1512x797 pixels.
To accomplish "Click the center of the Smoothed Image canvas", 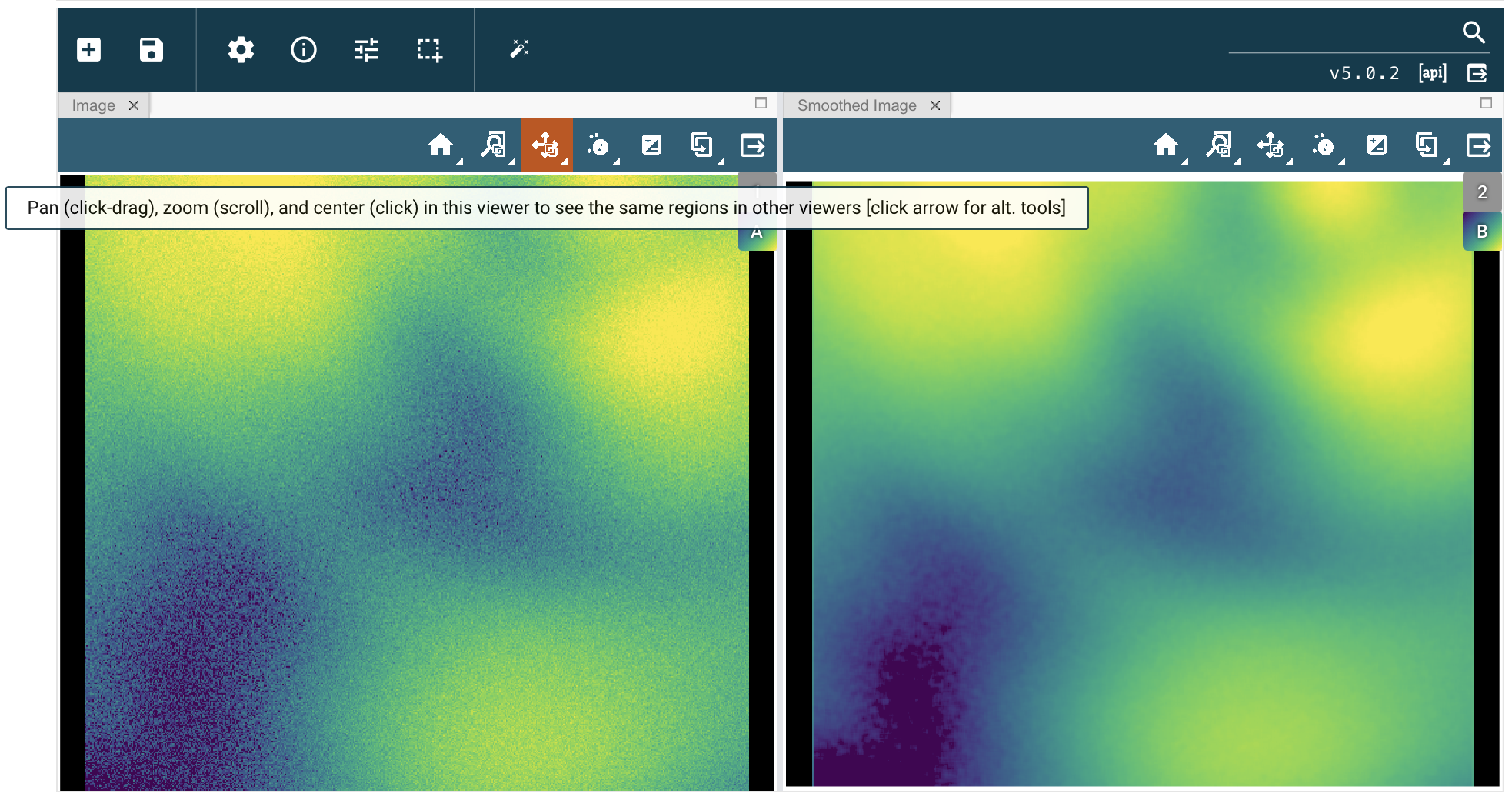I will [1143, 484].
